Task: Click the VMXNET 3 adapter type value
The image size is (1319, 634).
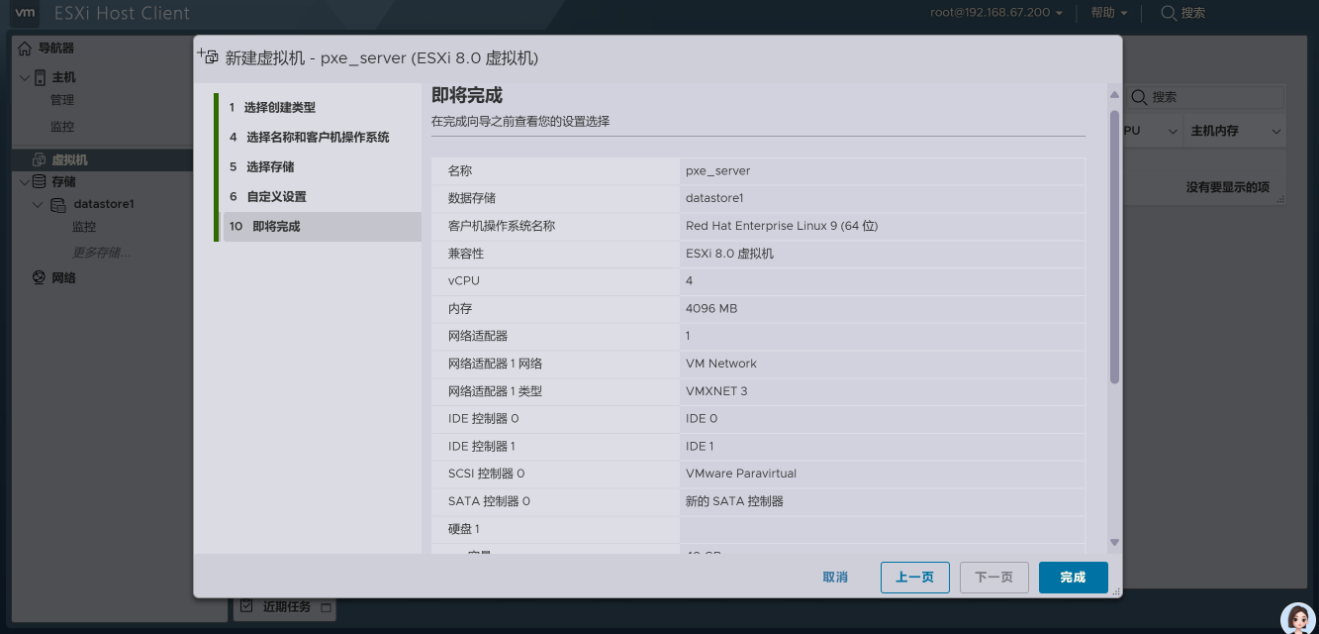Action: pyautogui.click(x=716, y=391)
